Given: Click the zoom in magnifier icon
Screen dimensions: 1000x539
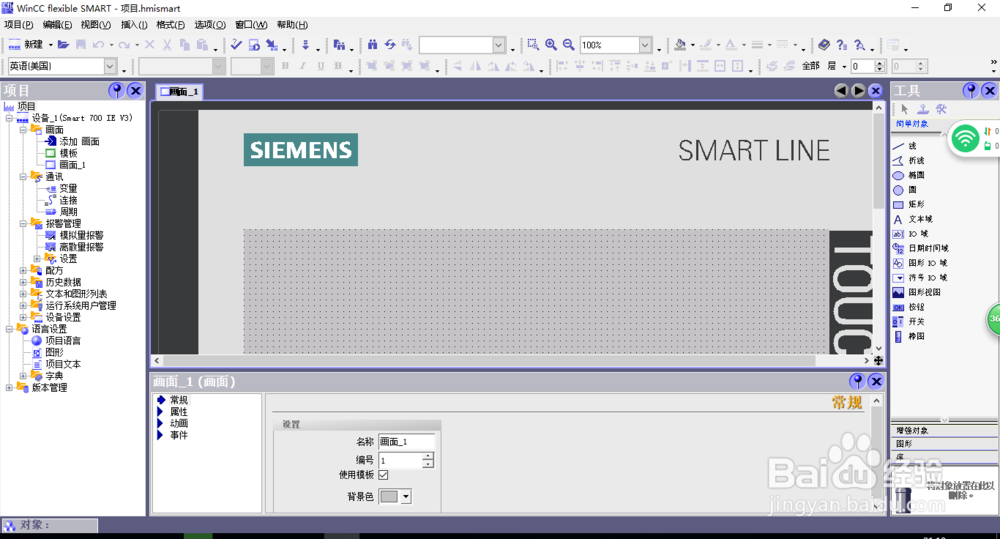Looking at the screenshot, I should coord(551,45).
